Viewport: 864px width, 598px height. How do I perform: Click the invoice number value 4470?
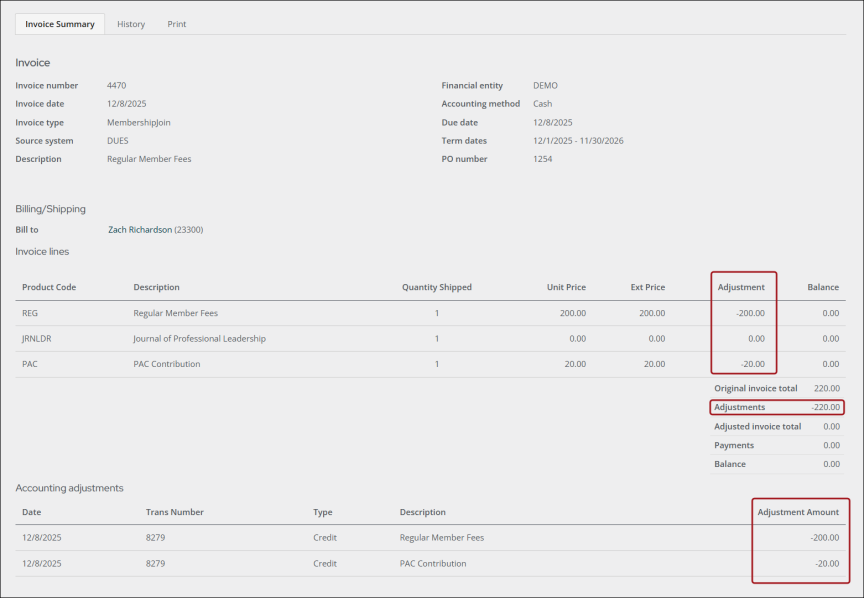tap(116, 86)
